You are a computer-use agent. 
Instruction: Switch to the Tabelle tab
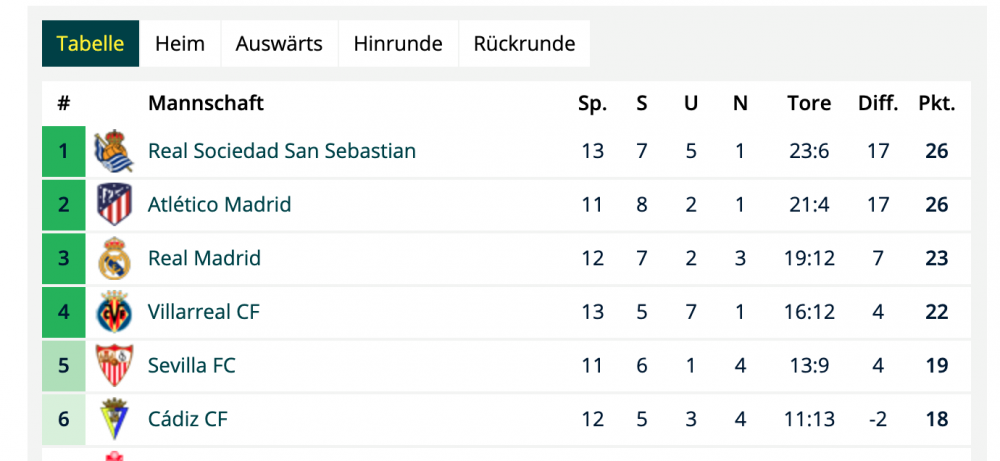pos(90,44)
